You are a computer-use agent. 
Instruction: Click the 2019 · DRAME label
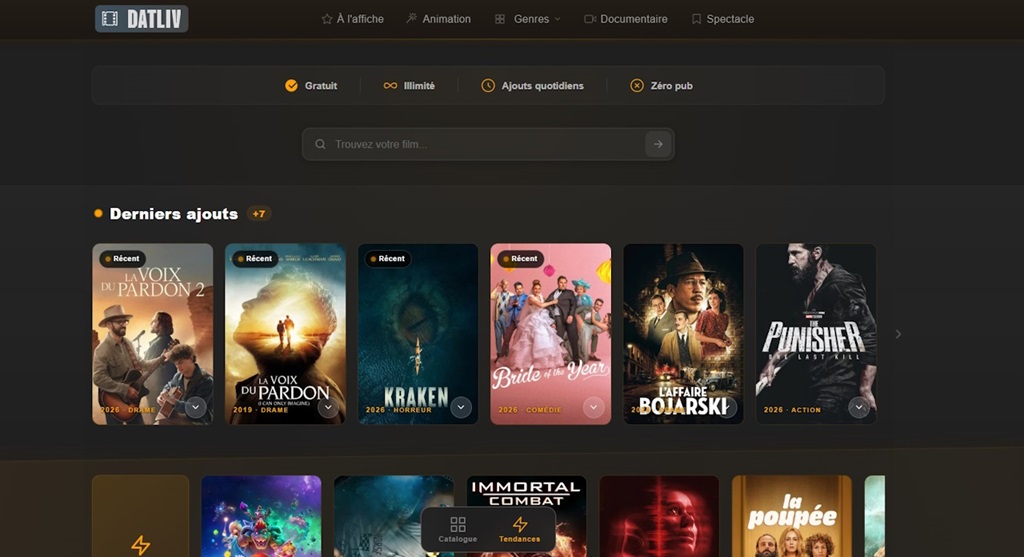(x=261, y=410)
